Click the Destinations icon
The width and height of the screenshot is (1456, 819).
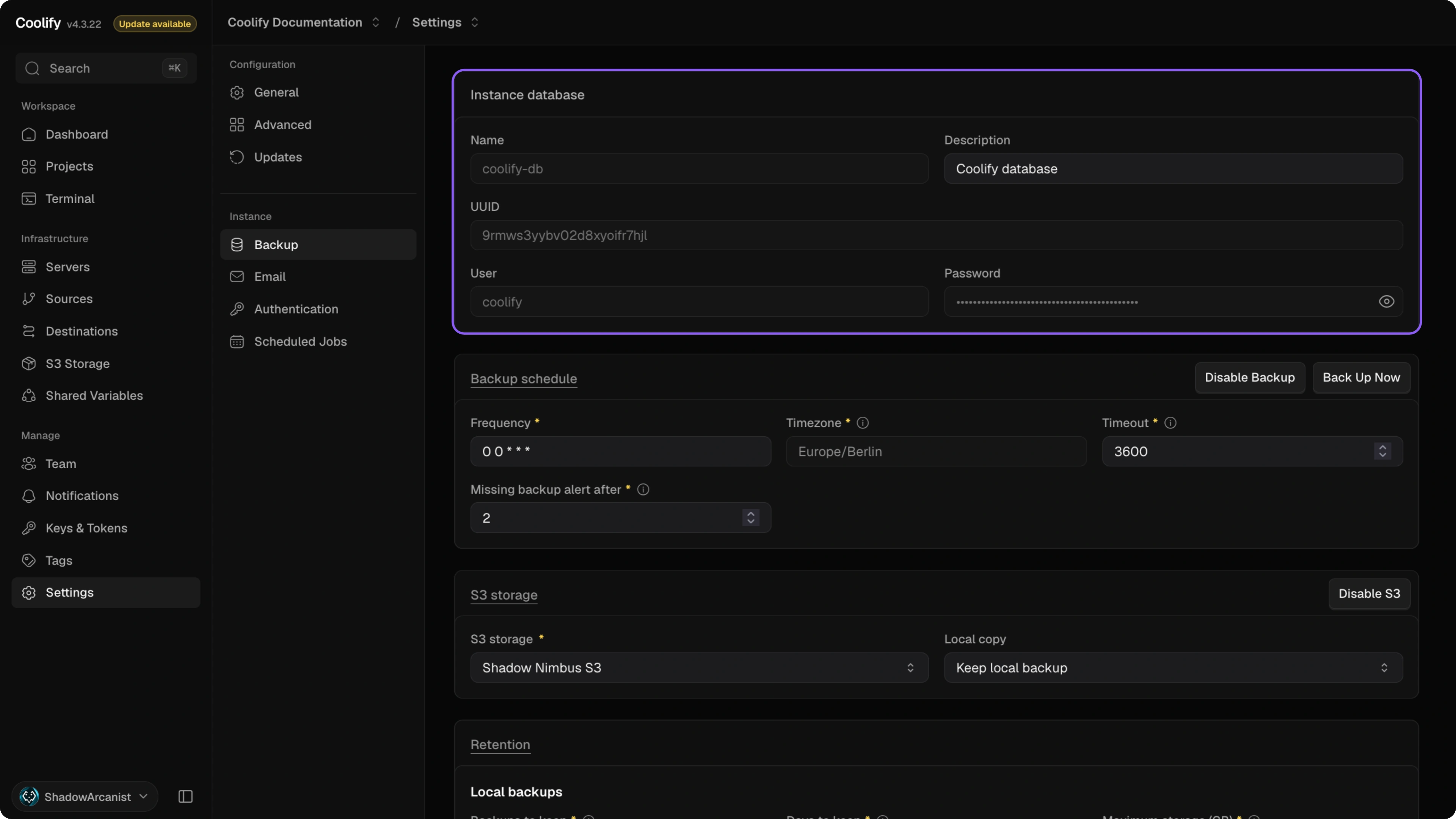(x=29, y=331)
